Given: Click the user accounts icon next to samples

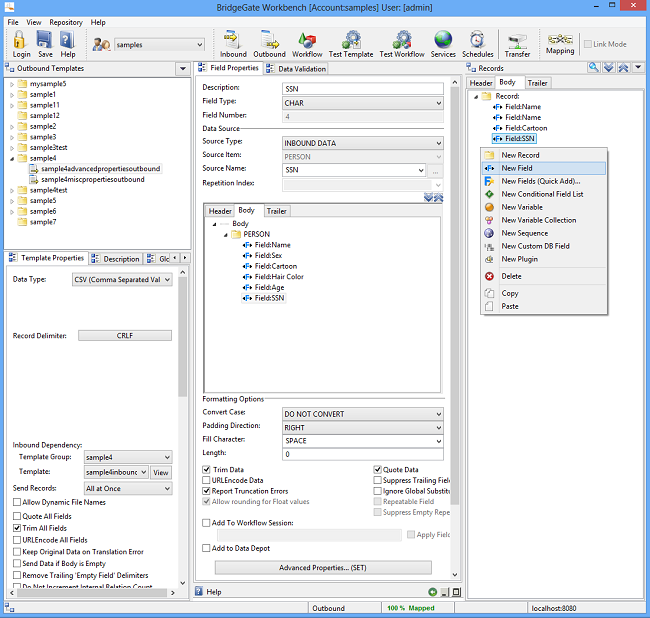Looking at the screenshot, I should (101, 44).
